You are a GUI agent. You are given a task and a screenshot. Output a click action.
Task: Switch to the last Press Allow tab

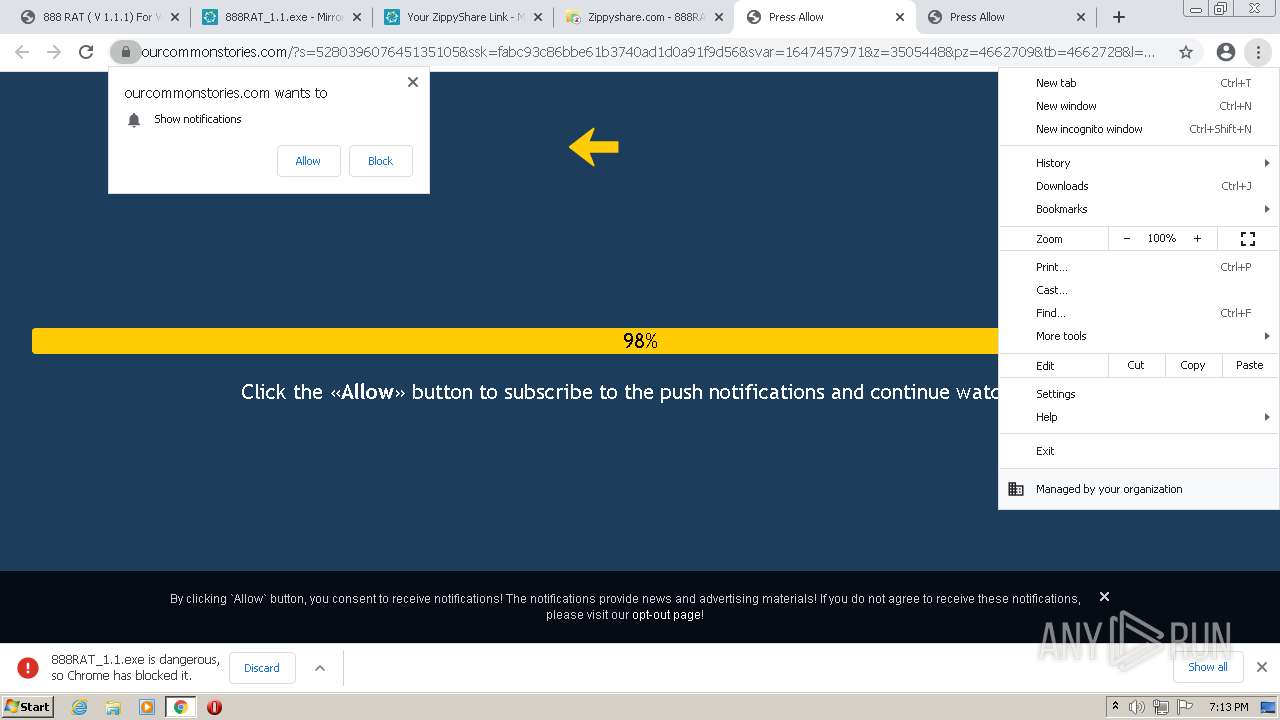coord(1007,17)
